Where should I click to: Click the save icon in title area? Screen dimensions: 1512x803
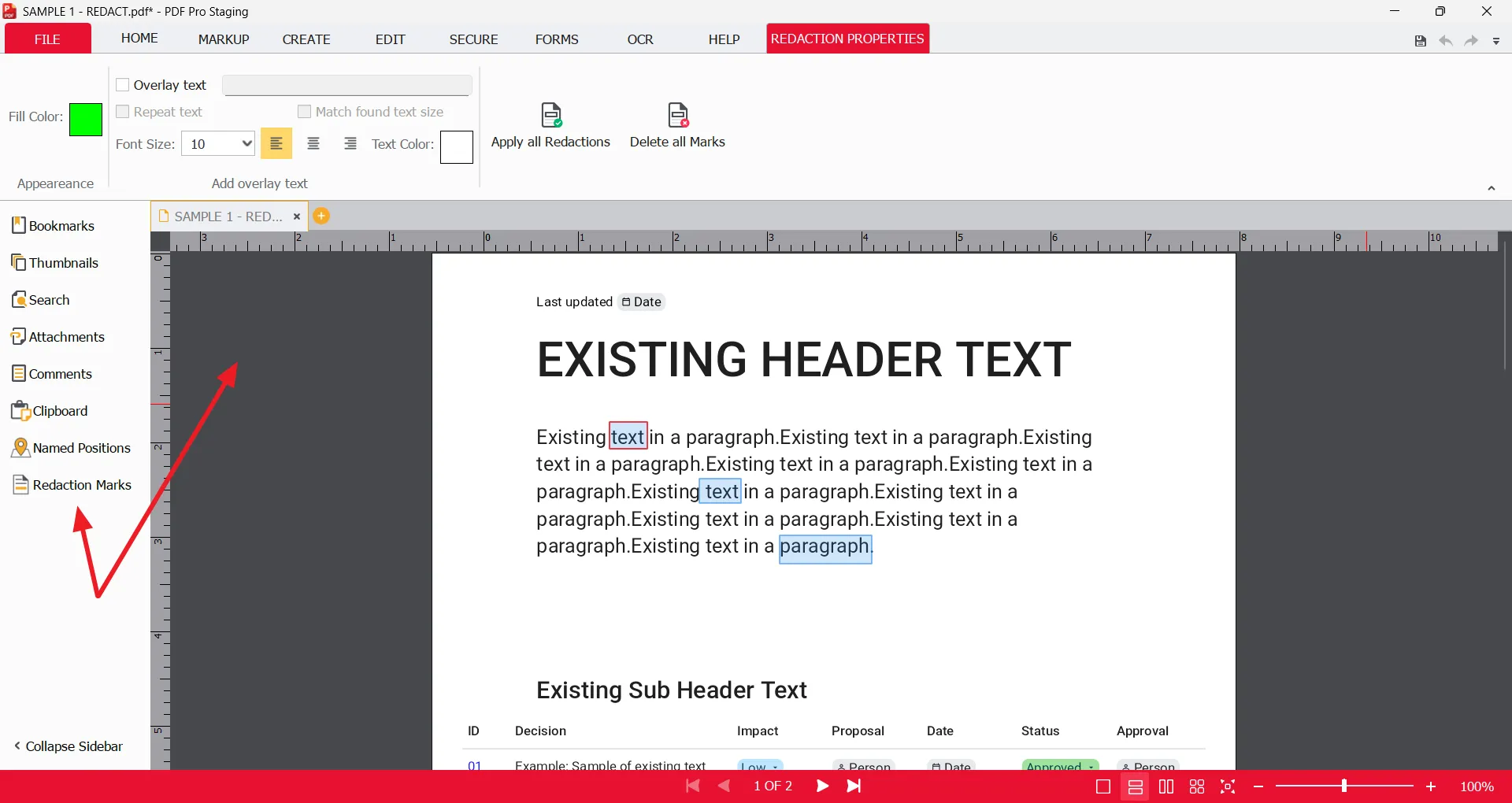pyautogui.click(x=1420, y=41)
